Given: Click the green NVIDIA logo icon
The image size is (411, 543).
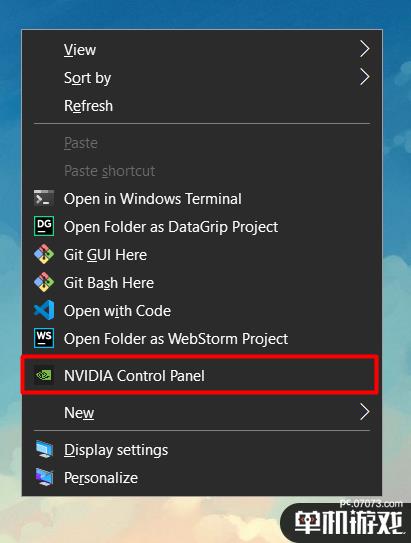Looking at the screenshot, I should 44,375.
